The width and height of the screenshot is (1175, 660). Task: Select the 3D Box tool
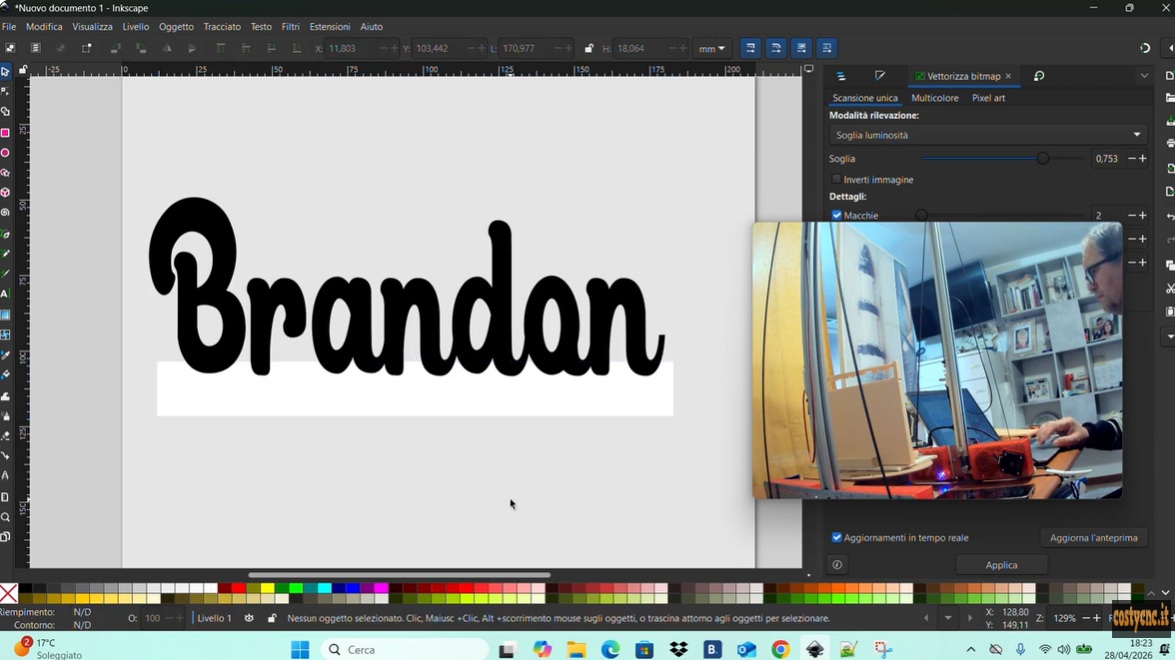(x=5, y=193)
